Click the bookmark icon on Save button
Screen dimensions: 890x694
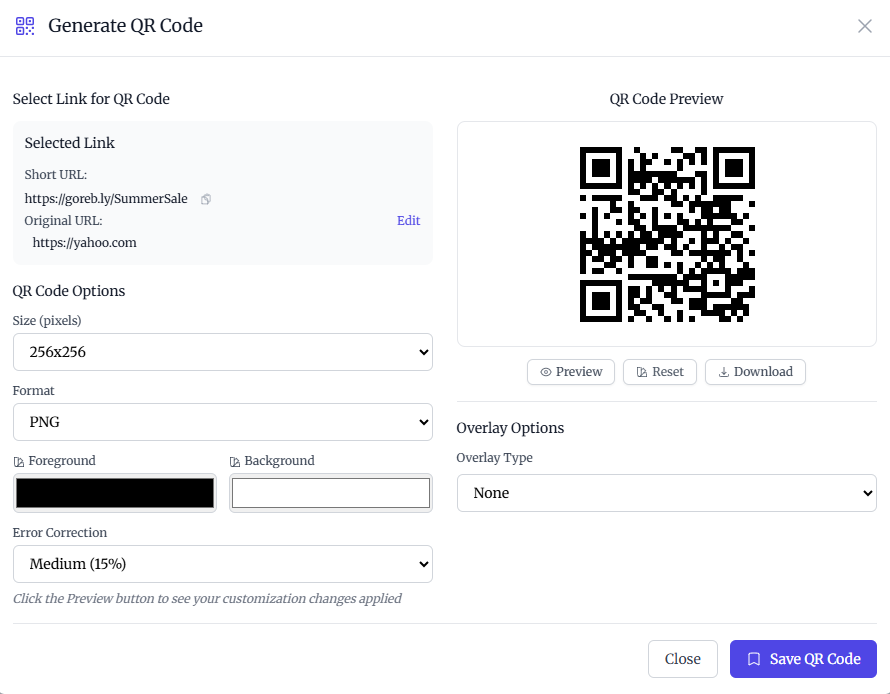point(755,659)
